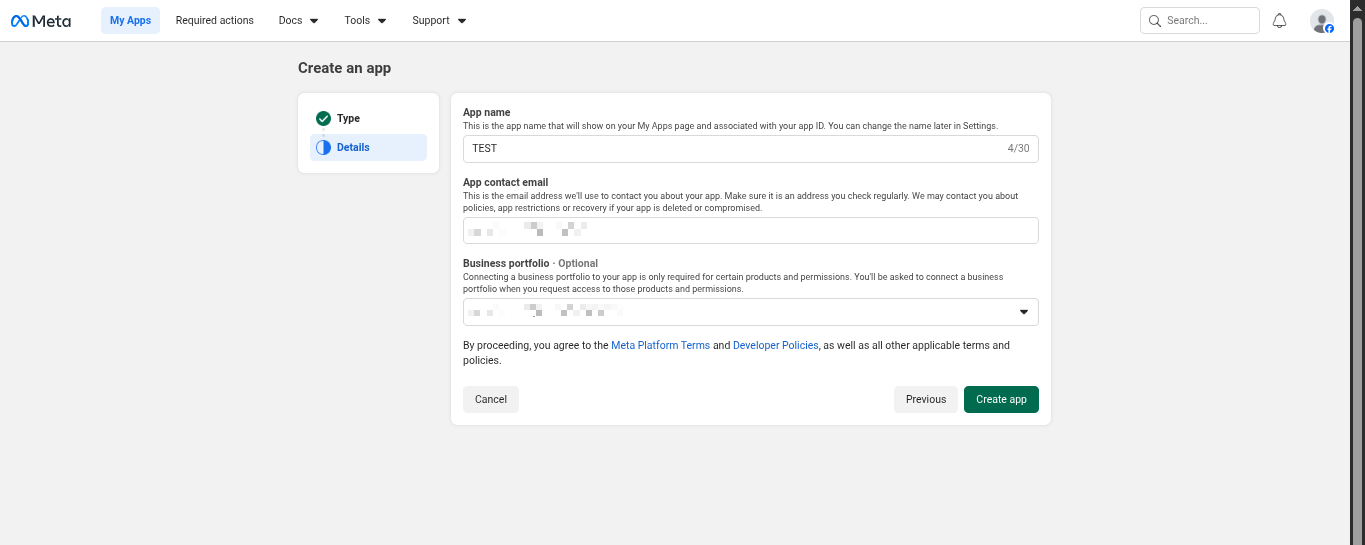The width and height of the screenshot is (1365, 545).
Task: Click the half-filled Details step icon
Action: click(323, 147)
